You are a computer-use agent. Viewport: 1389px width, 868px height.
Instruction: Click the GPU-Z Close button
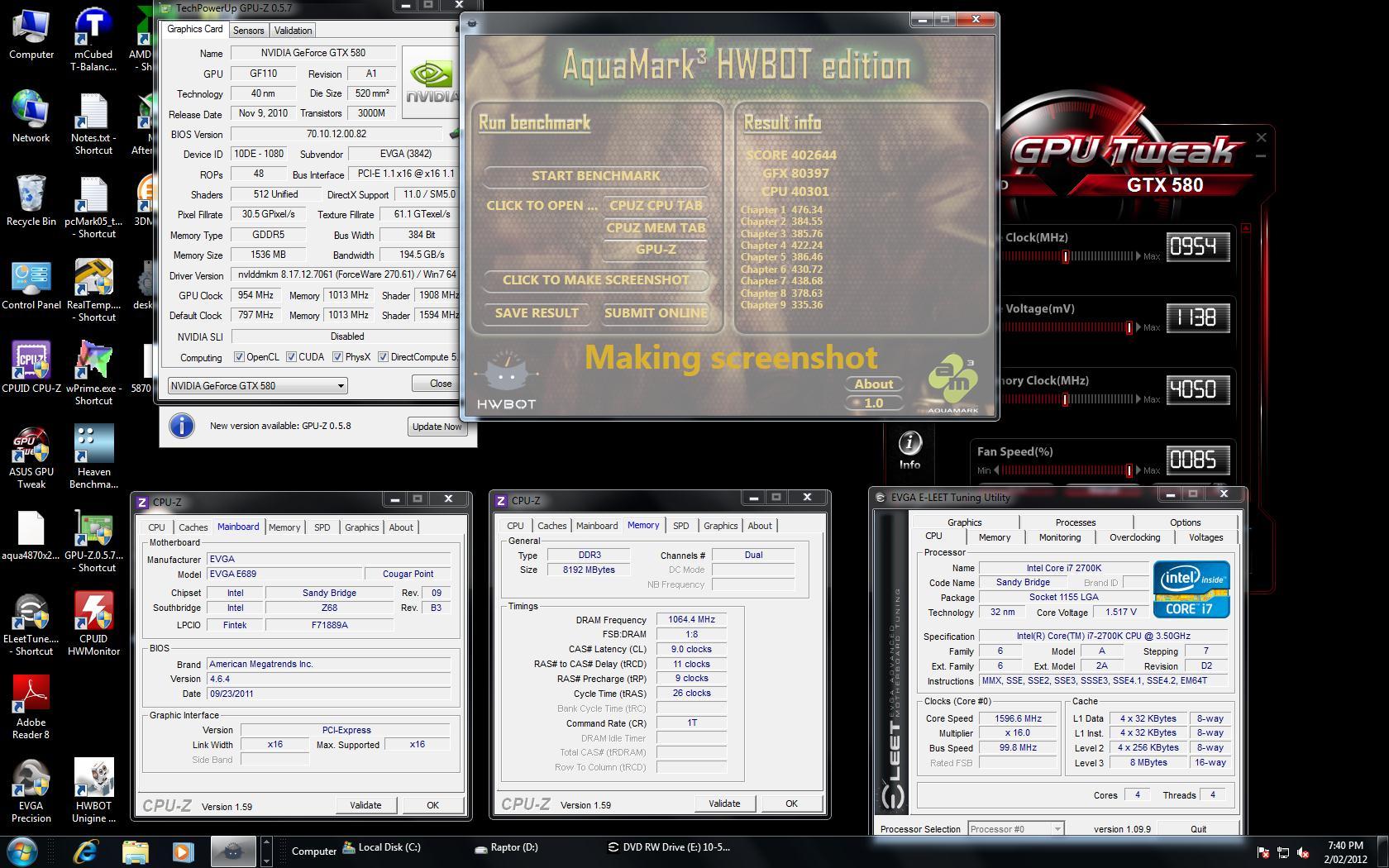[x=440, y=384]
